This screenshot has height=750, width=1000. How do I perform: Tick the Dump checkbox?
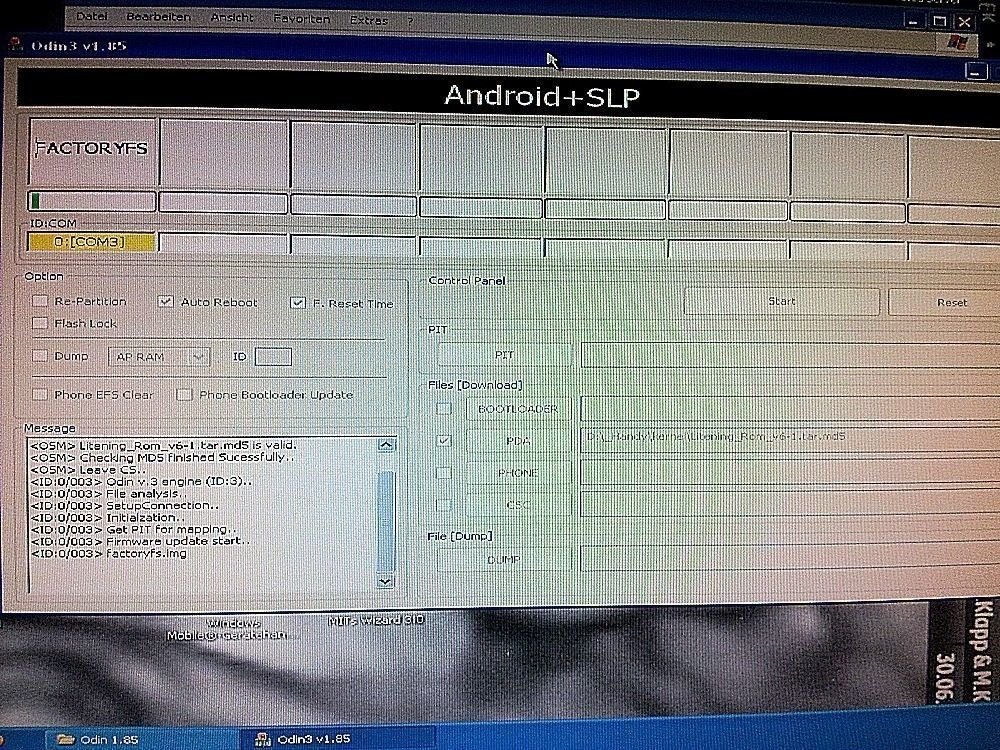coord(40,356)
